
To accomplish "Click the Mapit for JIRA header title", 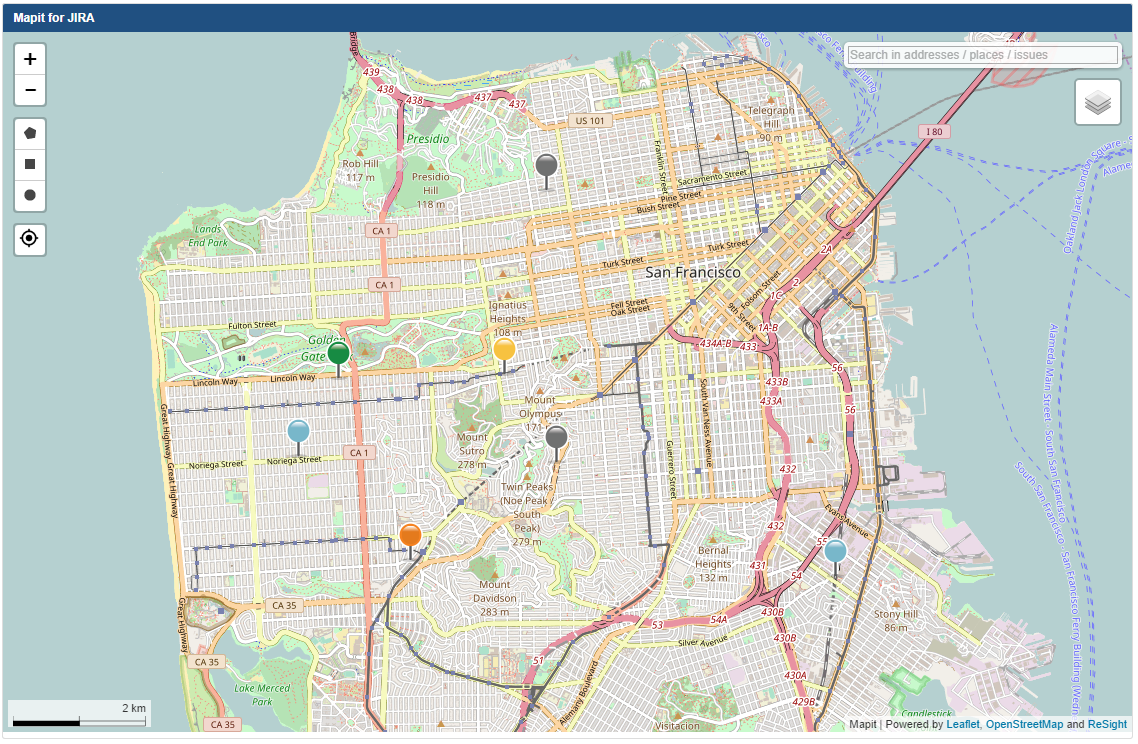I will click(54, 18).
